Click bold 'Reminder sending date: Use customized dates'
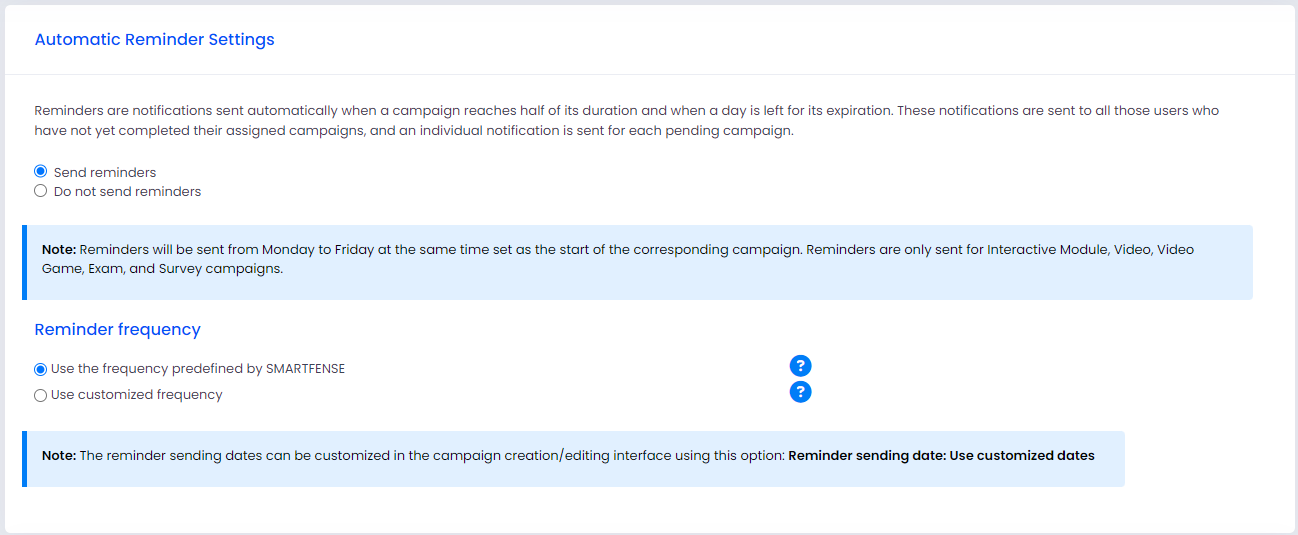Image resolution: width=1298 pixels, height=535 pixels. [x=941, y=456]
